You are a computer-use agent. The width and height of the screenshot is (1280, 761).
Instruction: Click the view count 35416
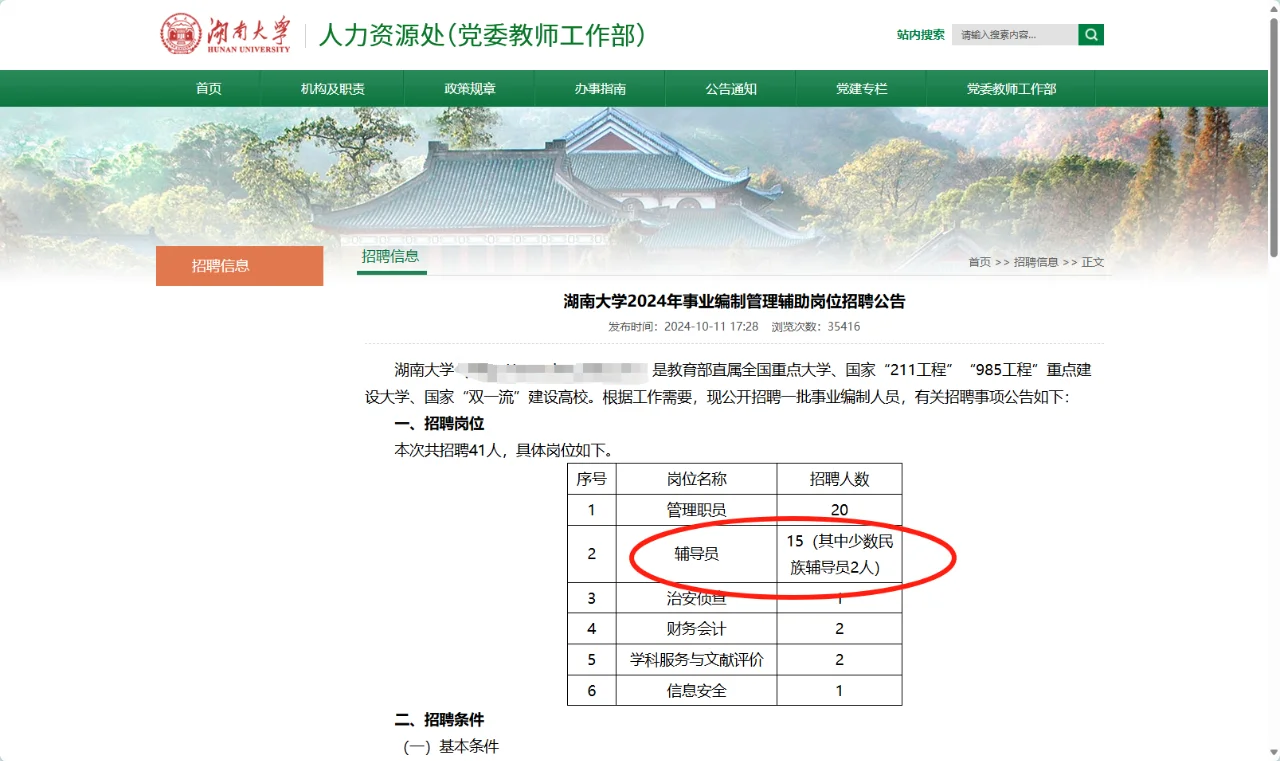pyautogui.click(x=844, y=327)
